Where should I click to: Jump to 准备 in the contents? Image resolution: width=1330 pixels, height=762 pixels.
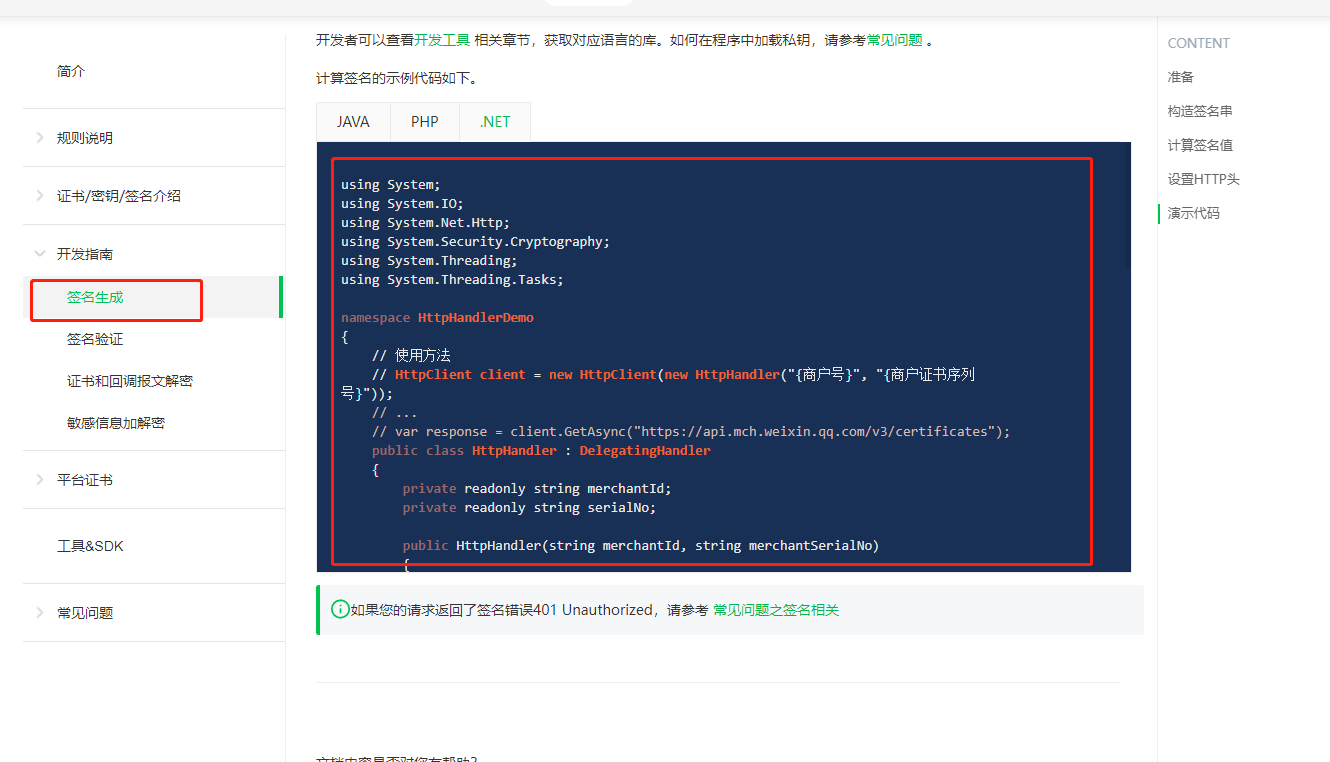1181,77
